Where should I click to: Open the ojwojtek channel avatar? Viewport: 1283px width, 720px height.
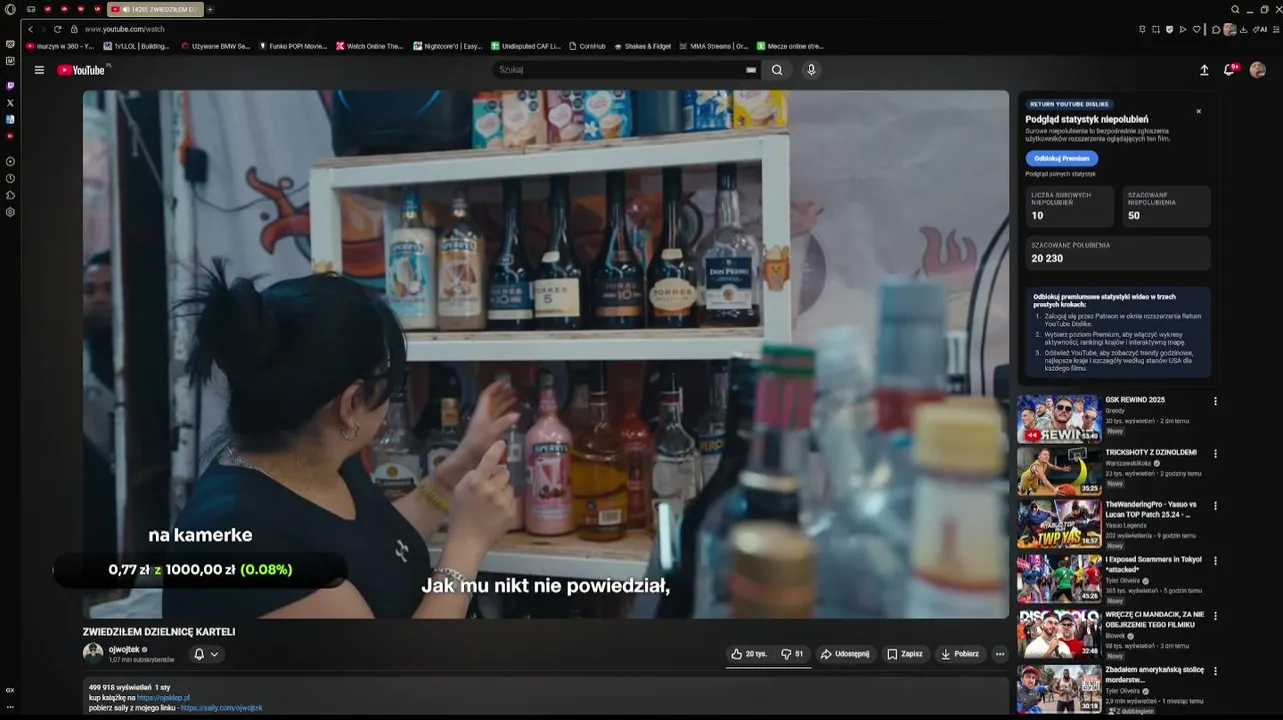[93, 653]
